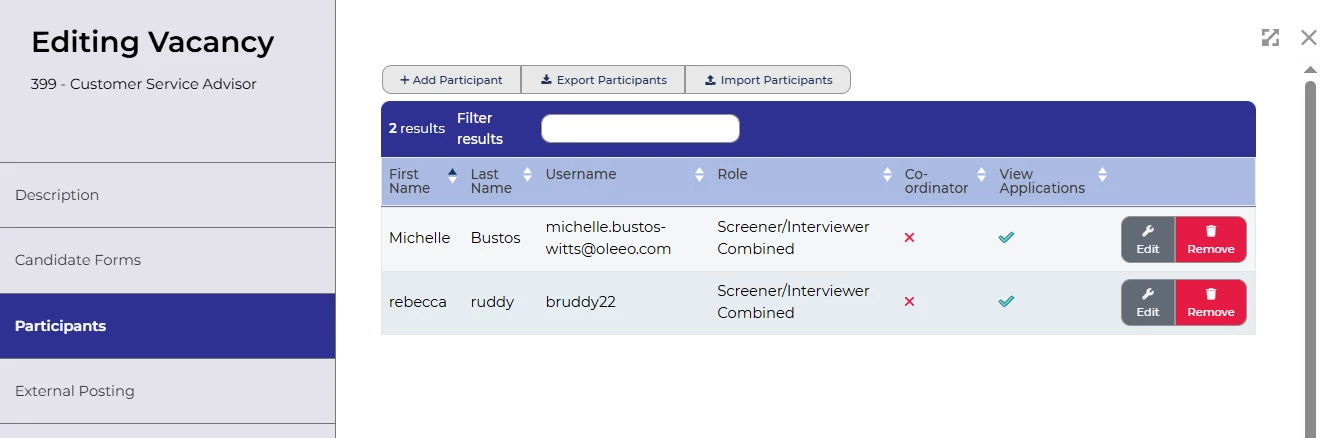The width and height of the screenshot is (1325, 438).
Task: Click Edit wrench for rebecca ruddy
Action: click(1148, 303)
